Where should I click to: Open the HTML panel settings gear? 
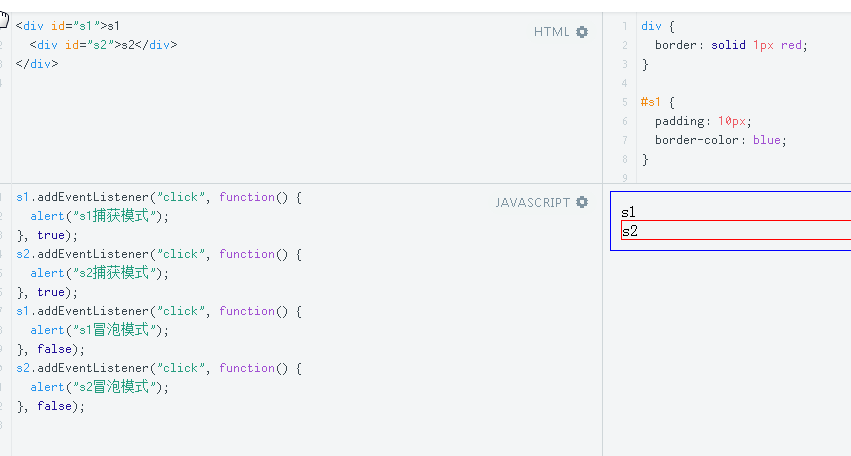[x=582, y=32]
